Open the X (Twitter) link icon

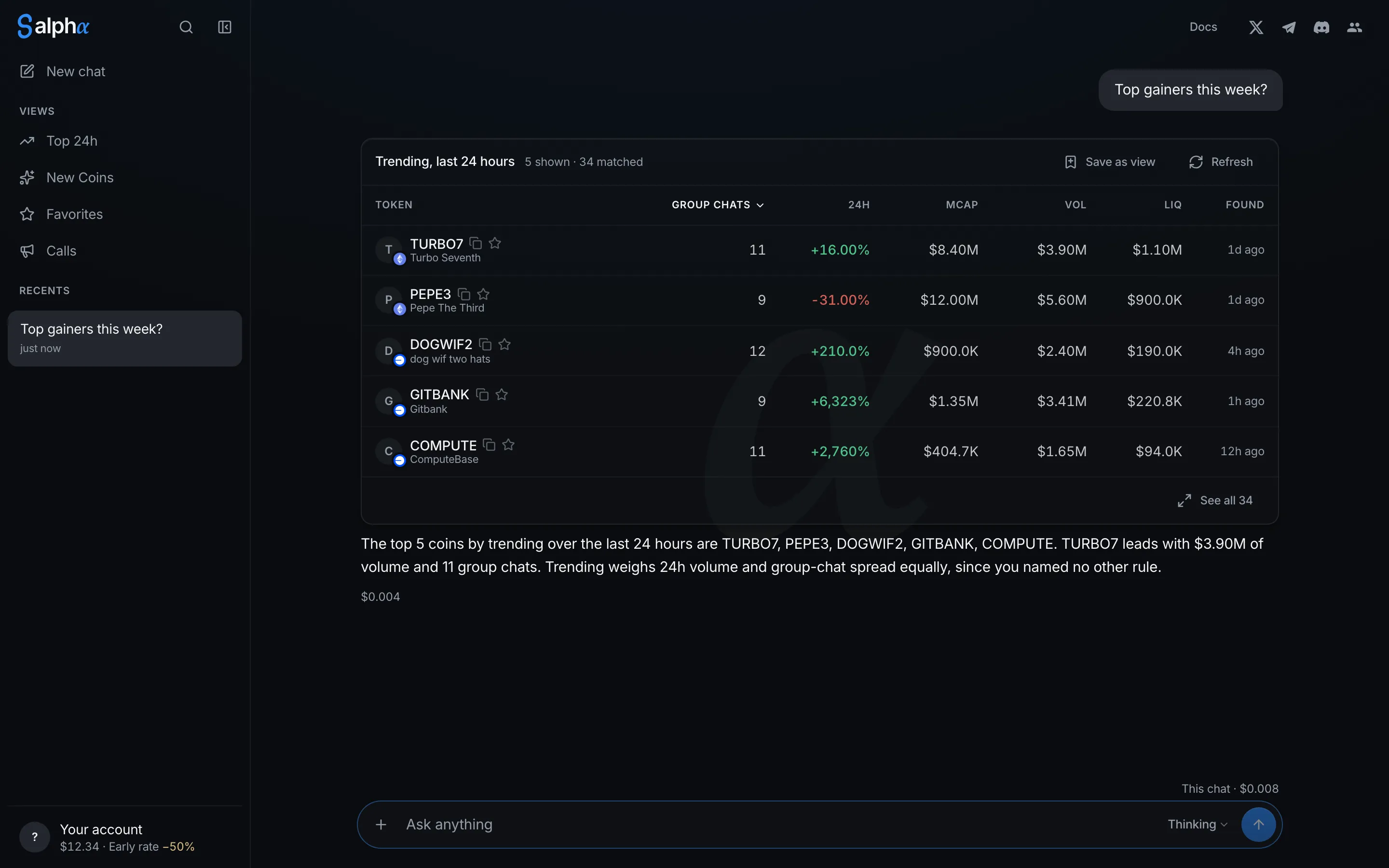point(1256,27)
